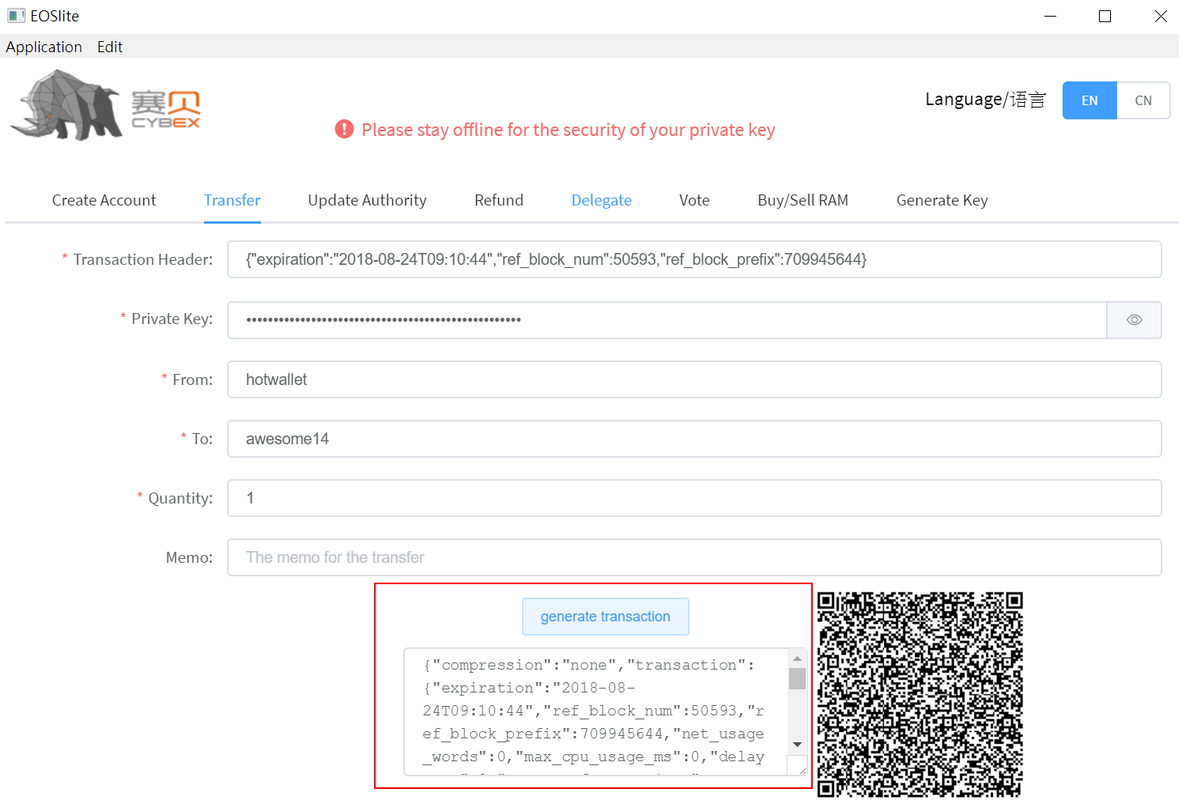Show the private key with eye icon

pos(1134,320)
